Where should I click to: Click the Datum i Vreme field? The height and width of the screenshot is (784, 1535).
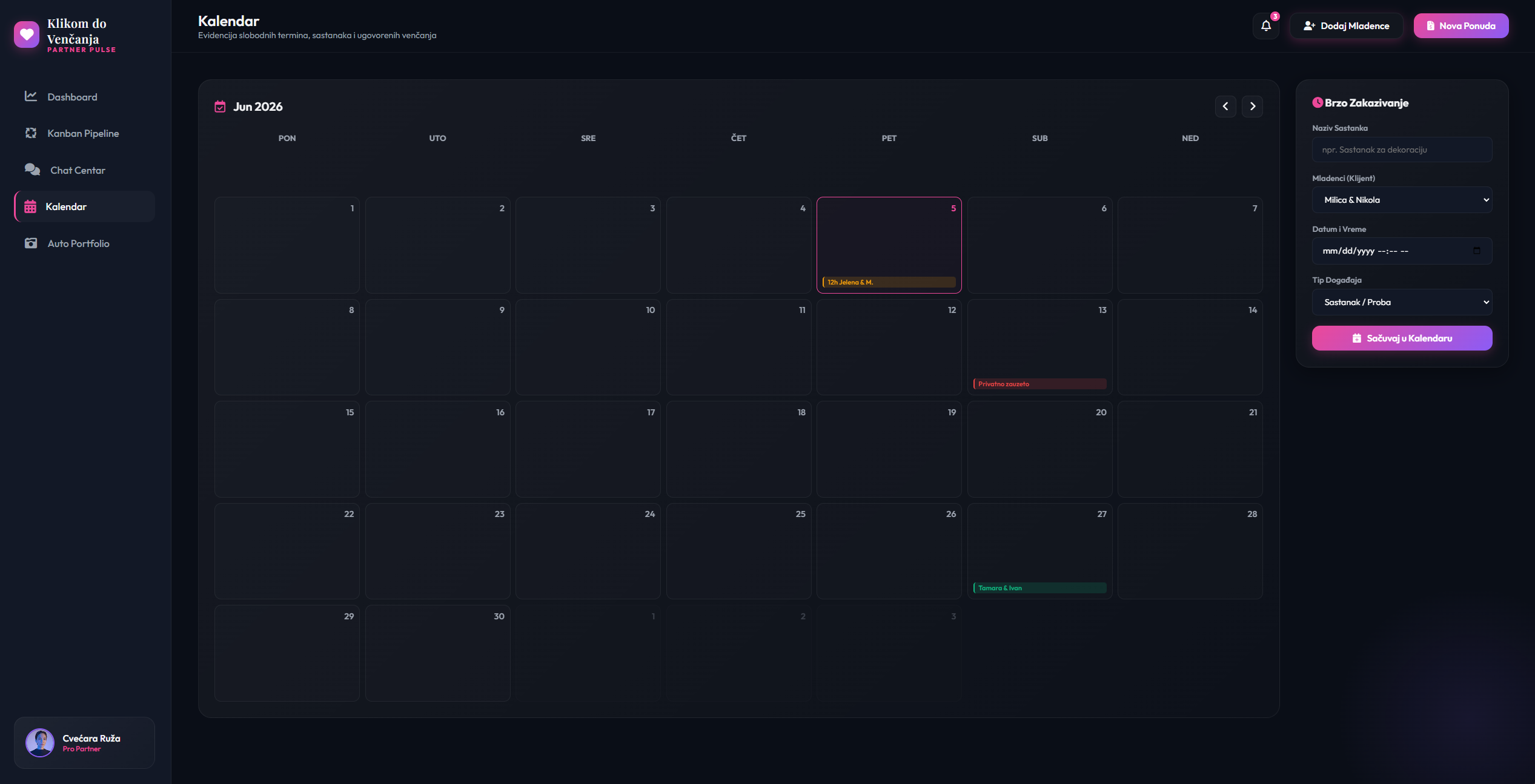[x=1402, y=251]
